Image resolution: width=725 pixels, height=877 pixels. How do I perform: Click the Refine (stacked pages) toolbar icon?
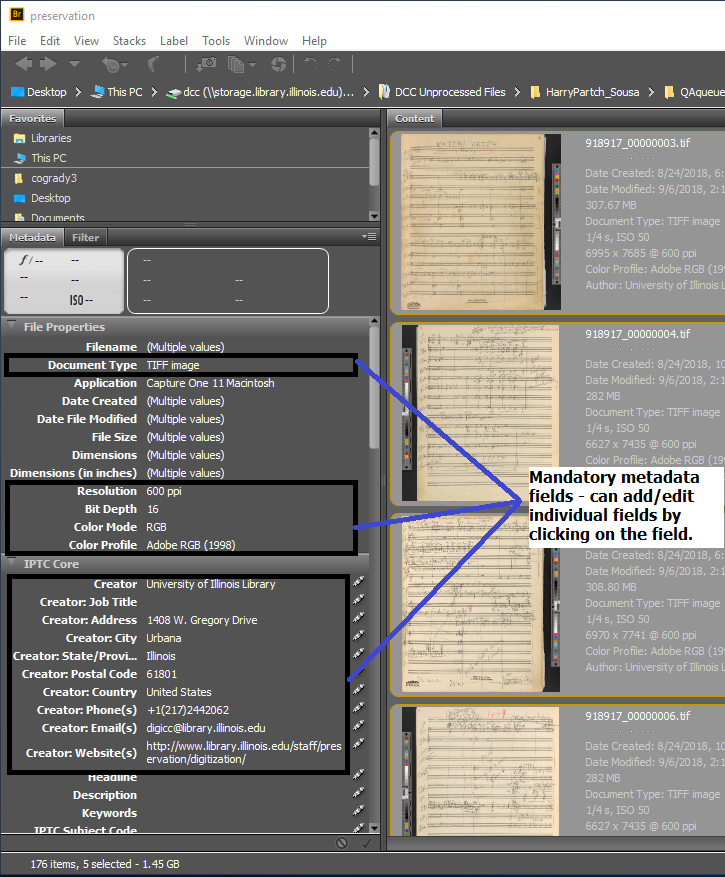[x=237, y=65]
